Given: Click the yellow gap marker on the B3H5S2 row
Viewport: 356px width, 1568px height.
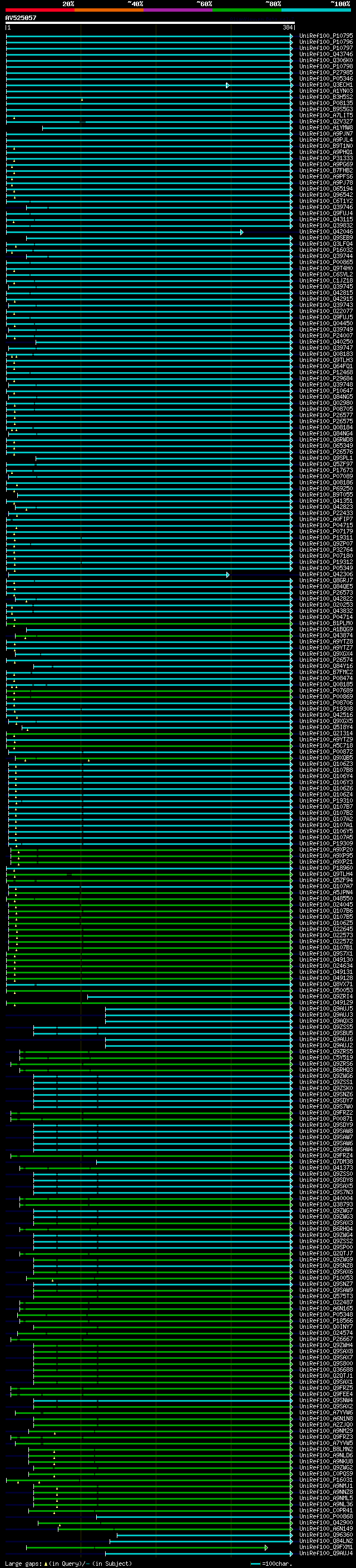Looking at the screenshot, I should pos(82,98).
